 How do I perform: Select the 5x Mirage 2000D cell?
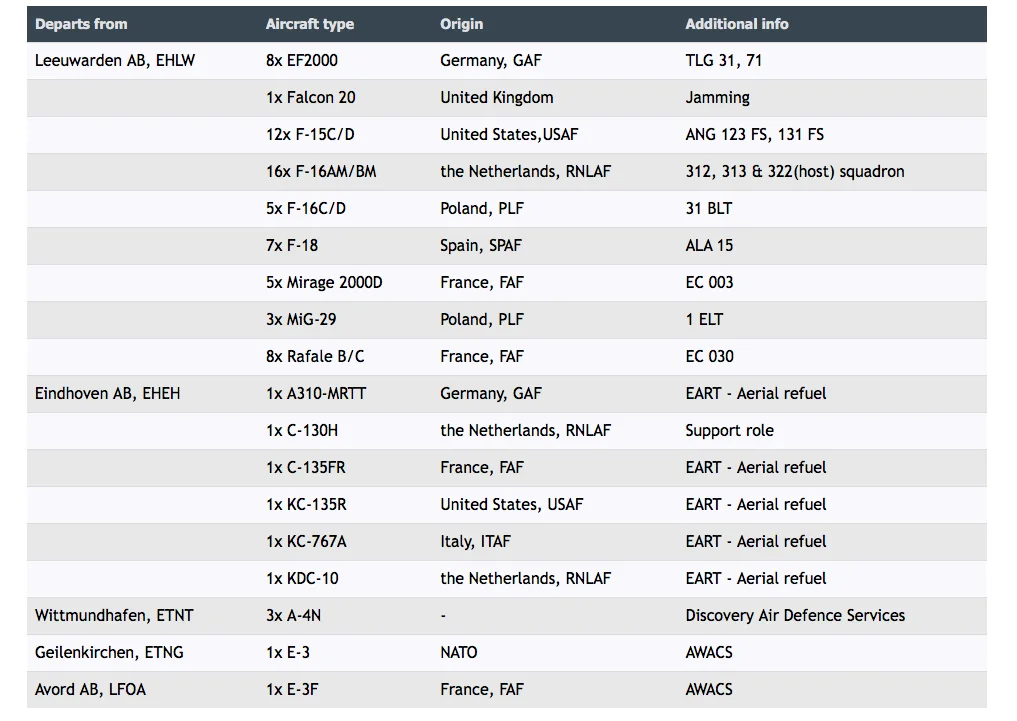point(324,283)
